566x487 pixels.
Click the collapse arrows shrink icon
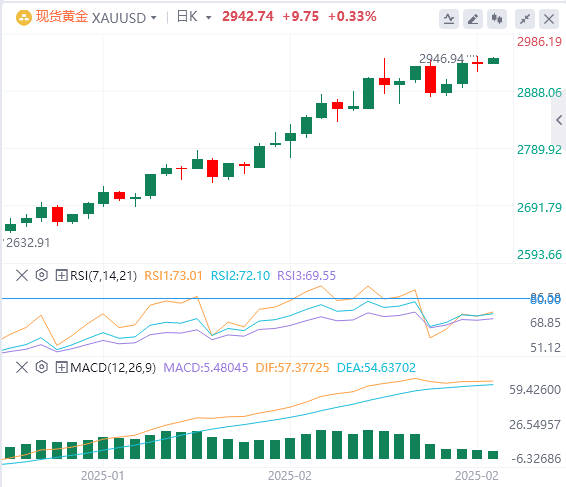525,18
